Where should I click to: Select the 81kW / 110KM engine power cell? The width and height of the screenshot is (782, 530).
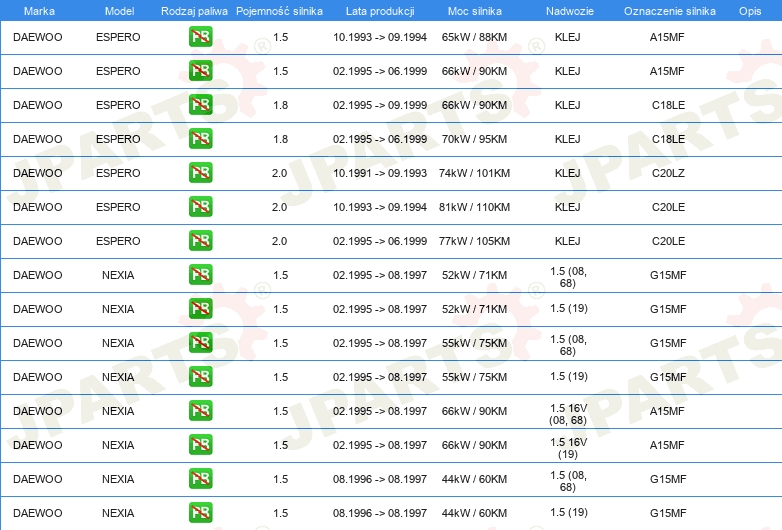[474, 207]
